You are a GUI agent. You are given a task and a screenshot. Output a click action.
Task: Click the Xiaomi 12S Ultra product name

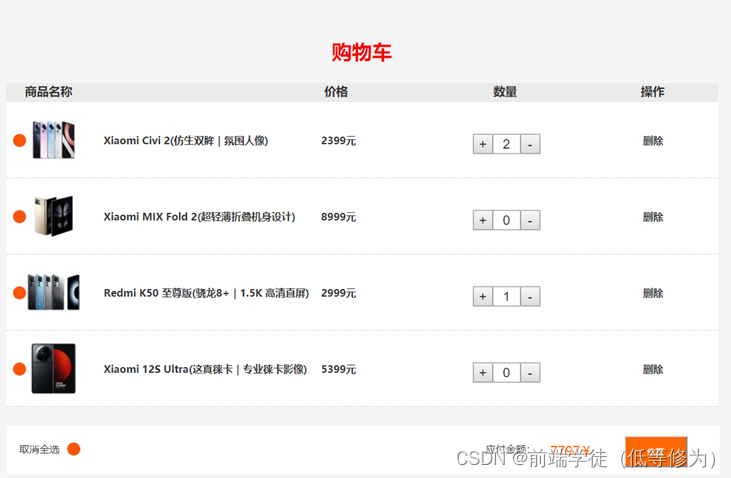(205, 369)
